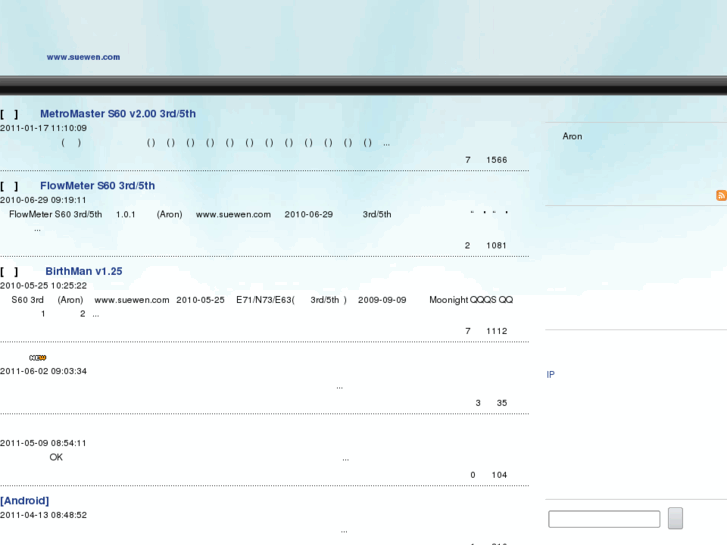Click the version text 1.0.1
Image resolution: width=727 pixels, height=545 pixels.
click(x=125, y=214)
